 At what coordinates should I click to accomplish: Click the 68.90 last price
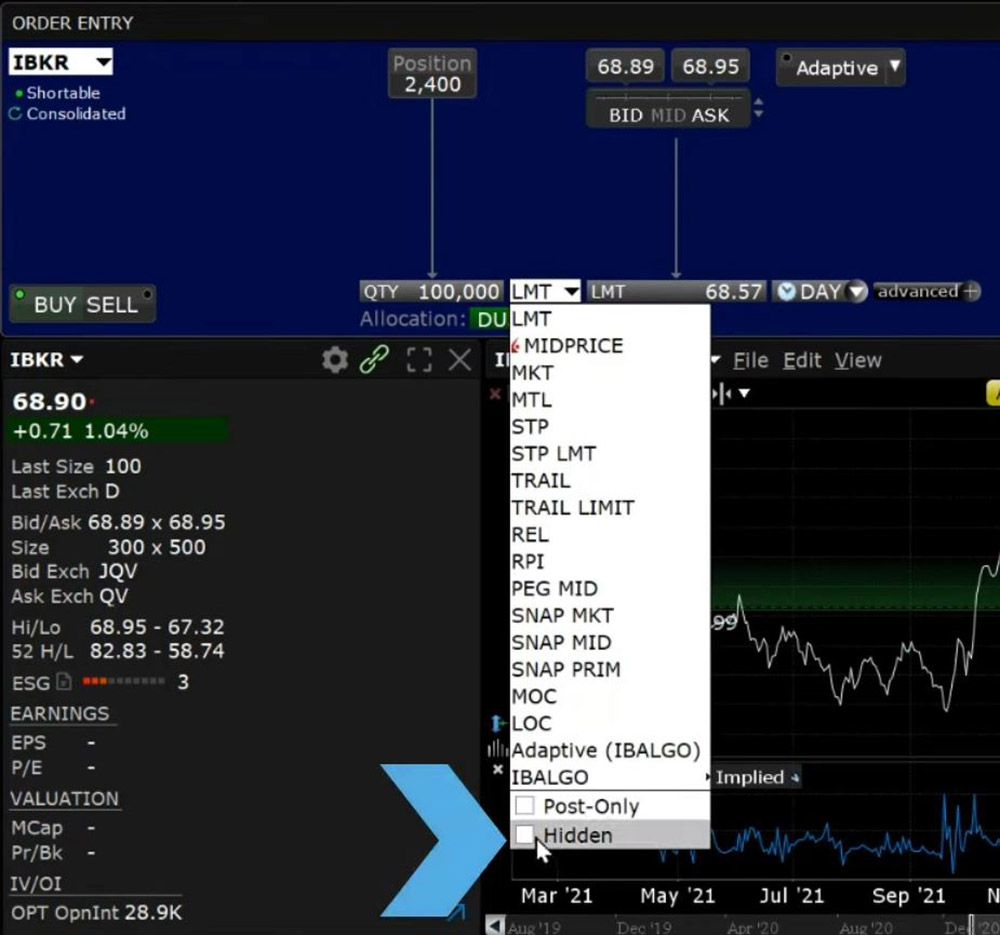click(49, 402)
